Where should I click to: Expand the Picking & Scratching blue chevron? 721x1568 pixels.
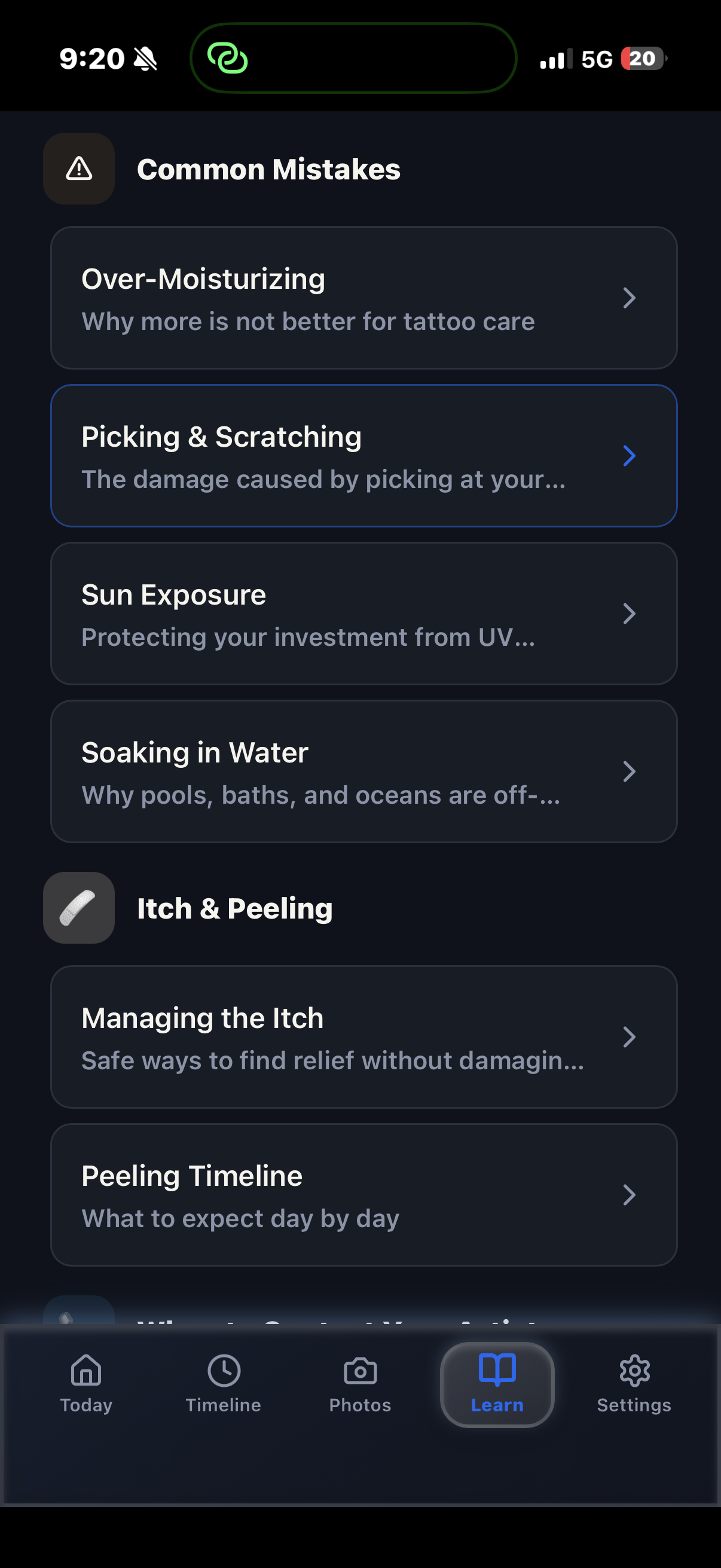click(629, 455)
